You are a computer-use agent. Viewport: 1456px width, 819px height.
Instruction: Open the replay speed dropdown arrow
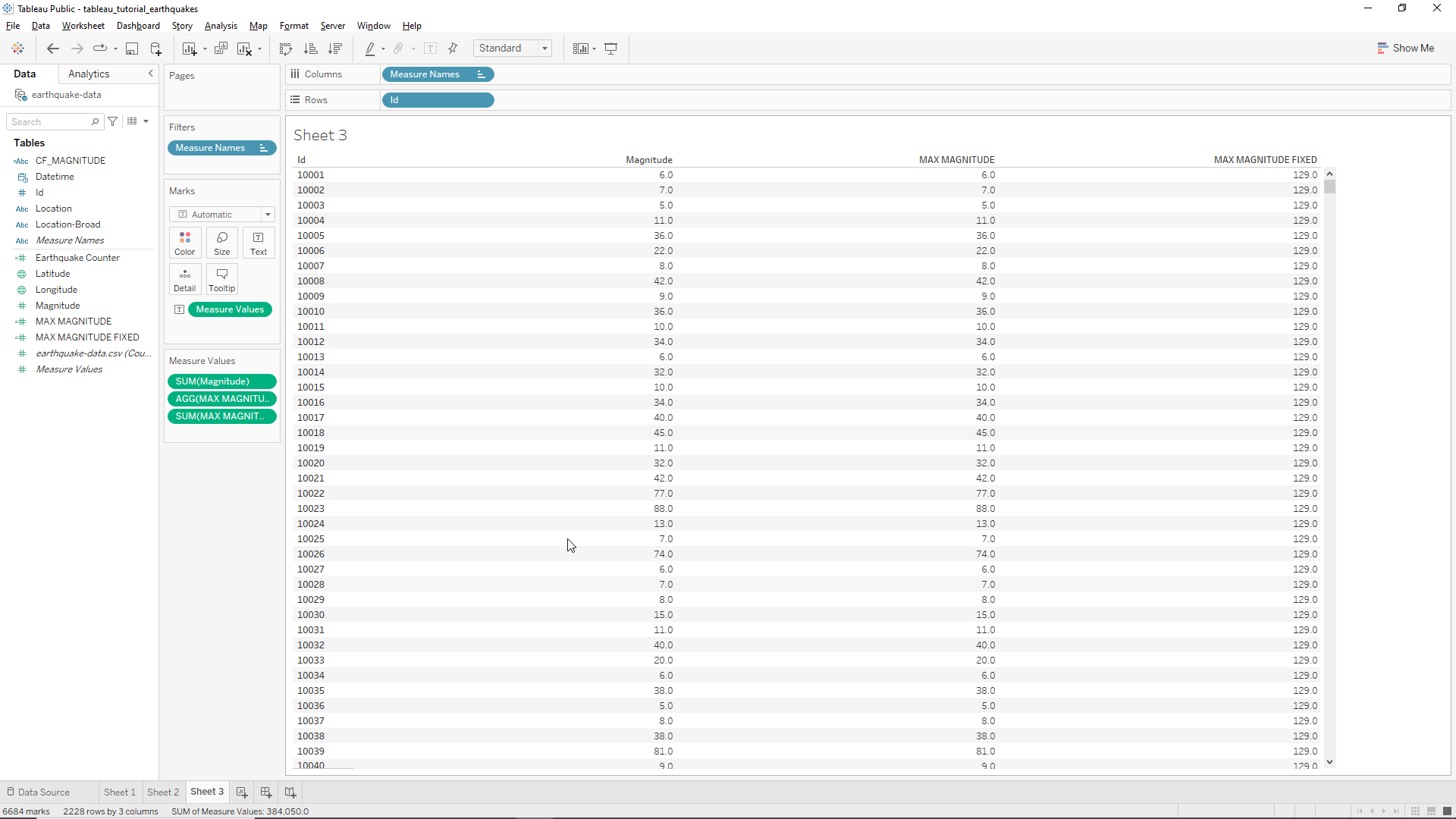pyautogui.click(x=116, y=49)
